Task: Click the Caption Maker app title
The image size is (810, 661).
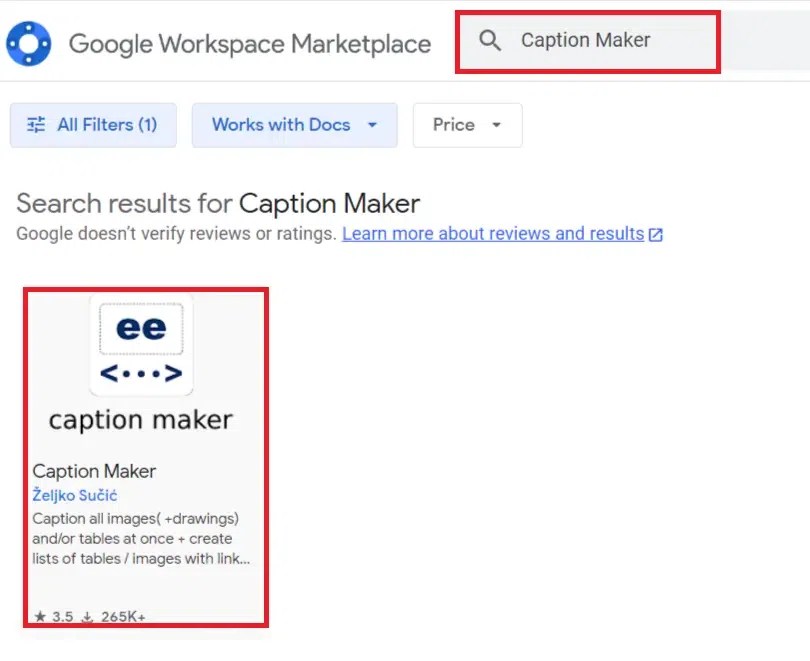Action: [x=93, y=471]
